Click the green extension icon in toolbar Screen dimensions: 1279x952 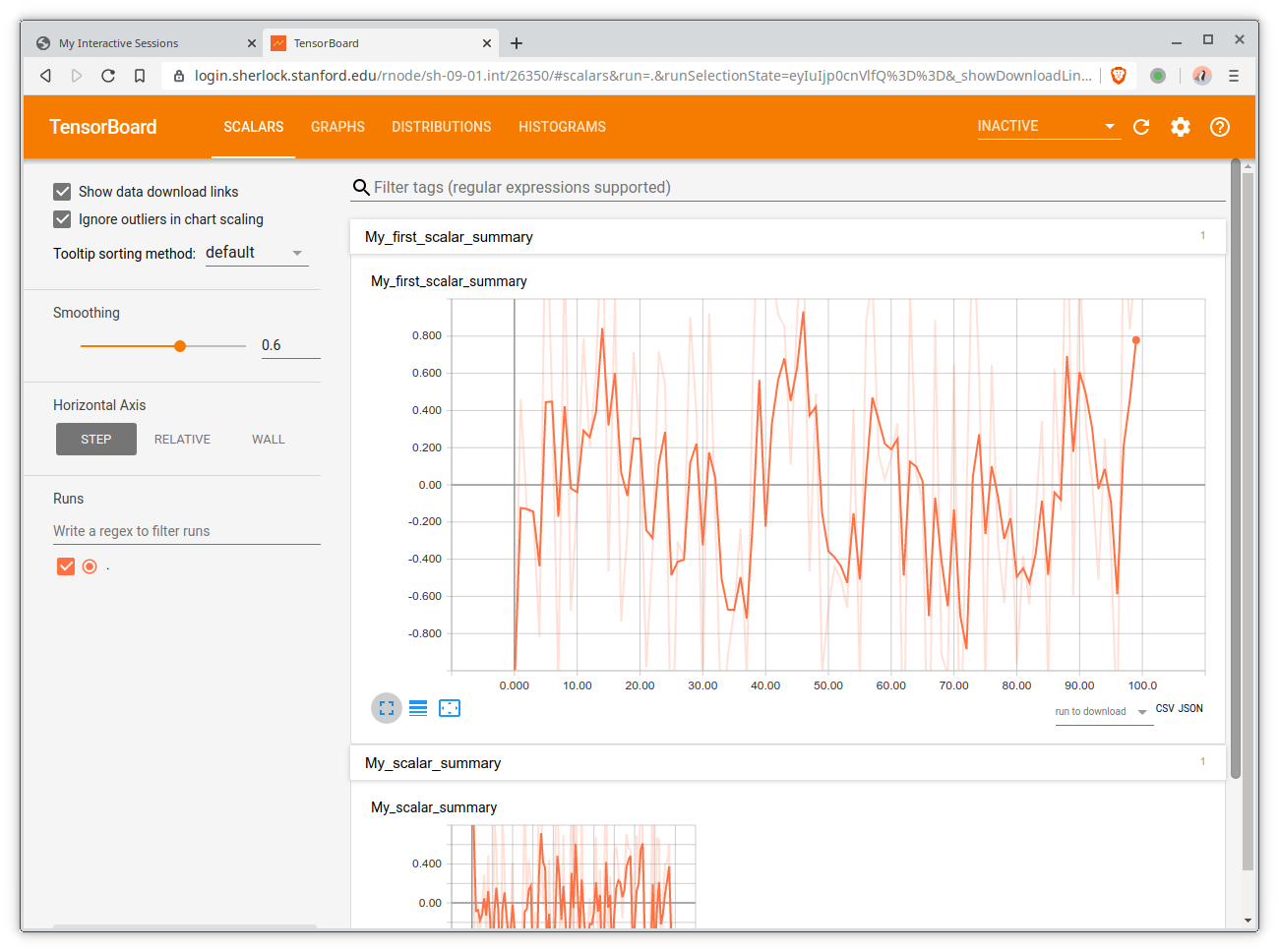point(1158,76)
